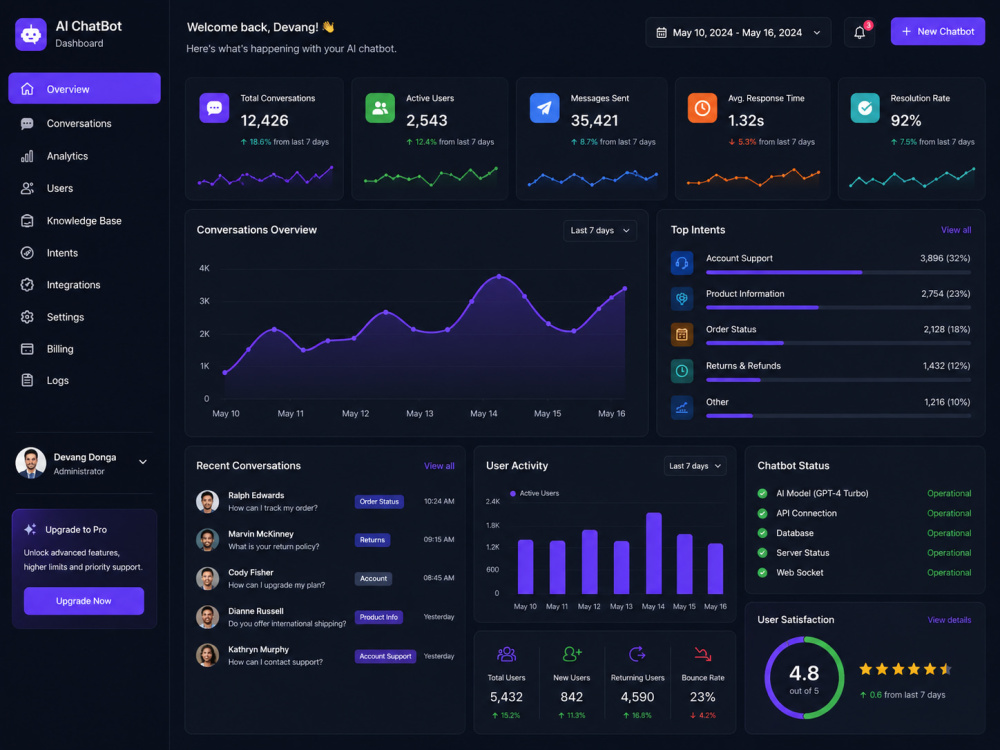Click the 12,426 total conversations value
Viewport: 1000px width, 750px height.
(x=264, y=121)
